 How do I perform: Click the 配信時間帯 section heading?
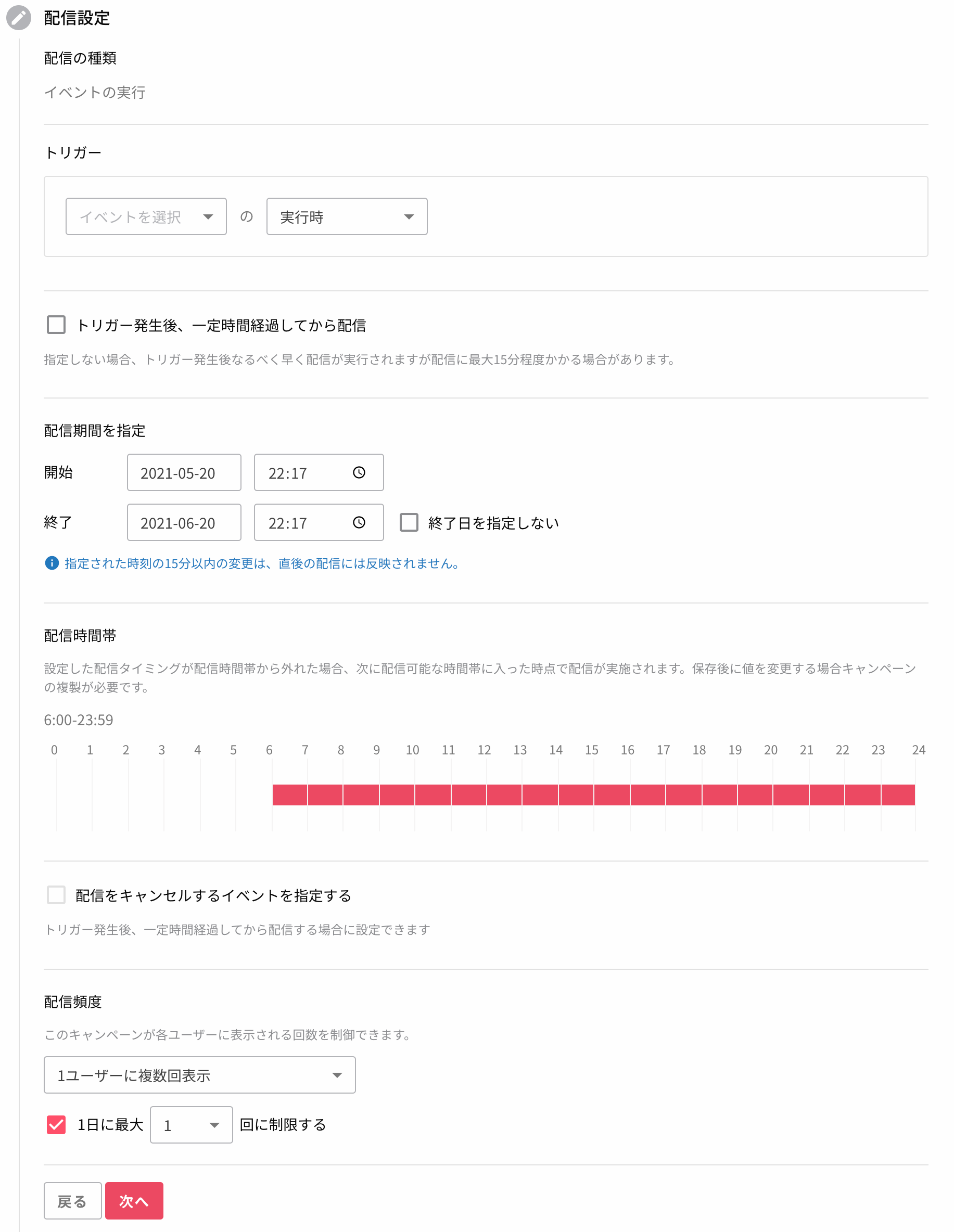pyautogui.click(x=80, y=636)
